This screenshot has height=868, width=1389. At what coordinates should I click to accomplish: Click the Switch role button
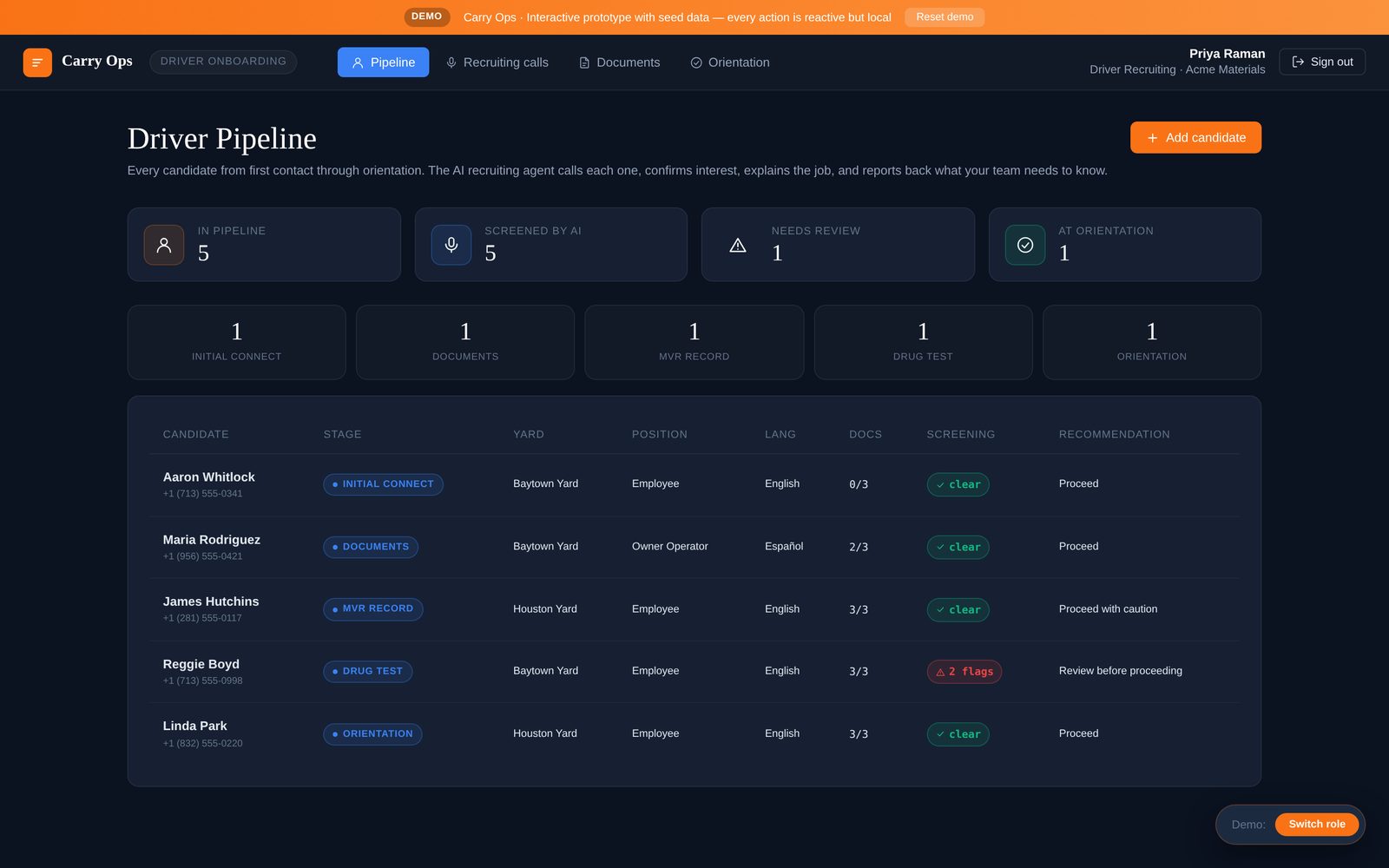1317,825
